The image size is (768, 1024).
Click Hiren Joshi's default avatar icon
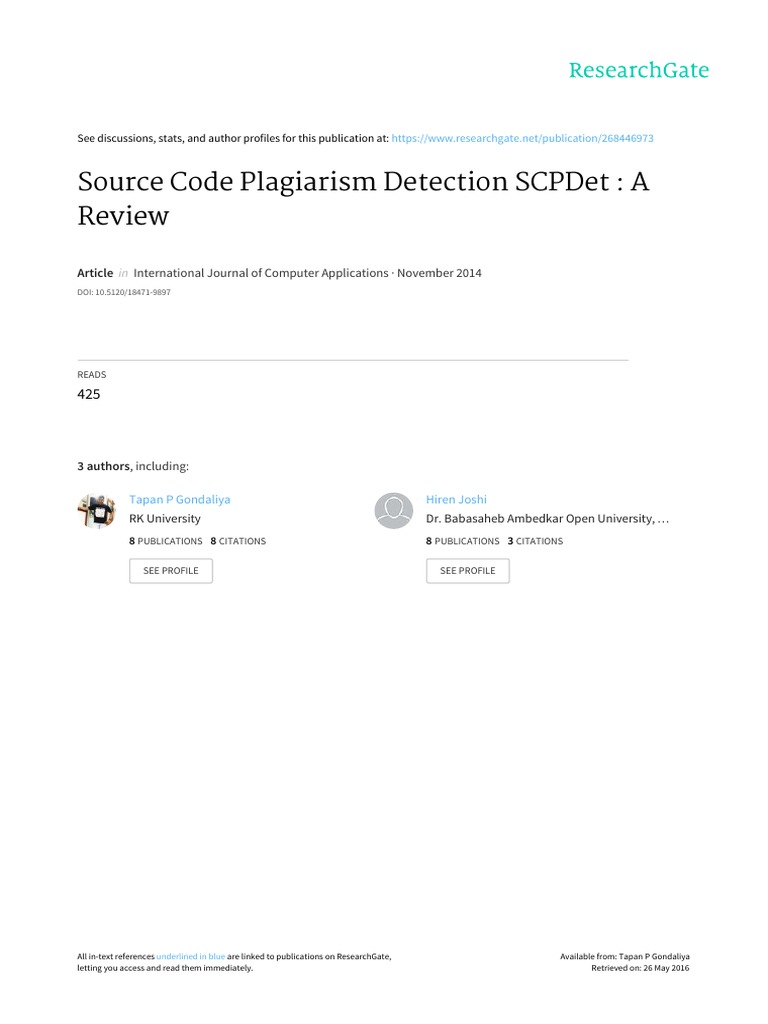click(394, 510)
